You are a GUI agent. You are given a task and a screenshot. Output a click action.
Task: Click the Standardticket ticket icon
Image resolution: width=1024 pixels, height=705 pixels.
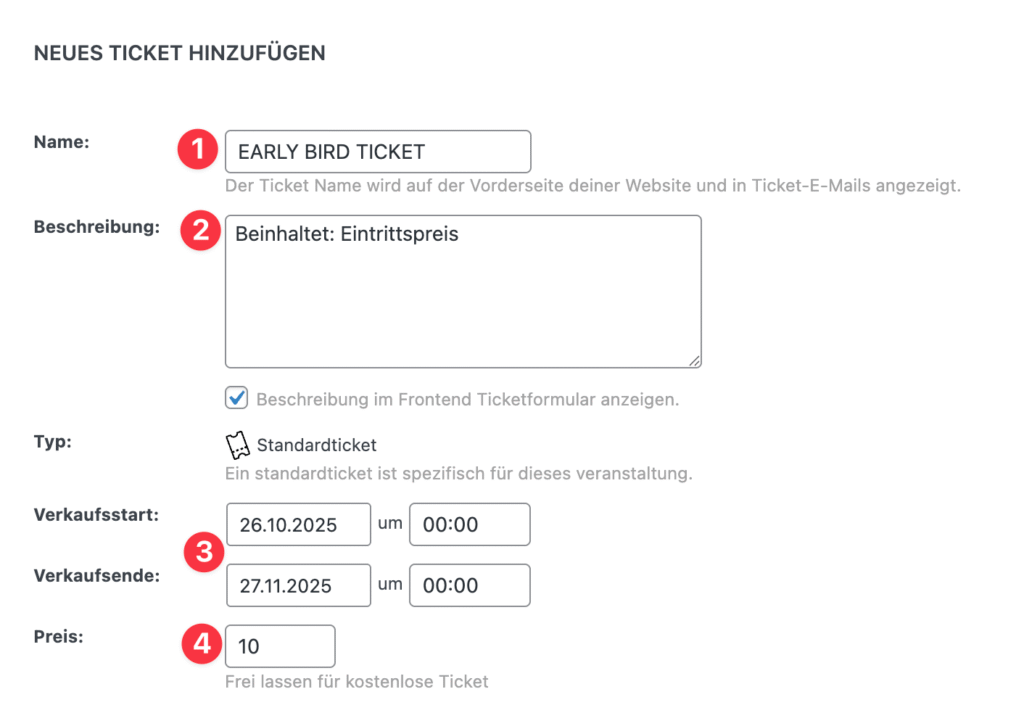(x=237, y=445)
